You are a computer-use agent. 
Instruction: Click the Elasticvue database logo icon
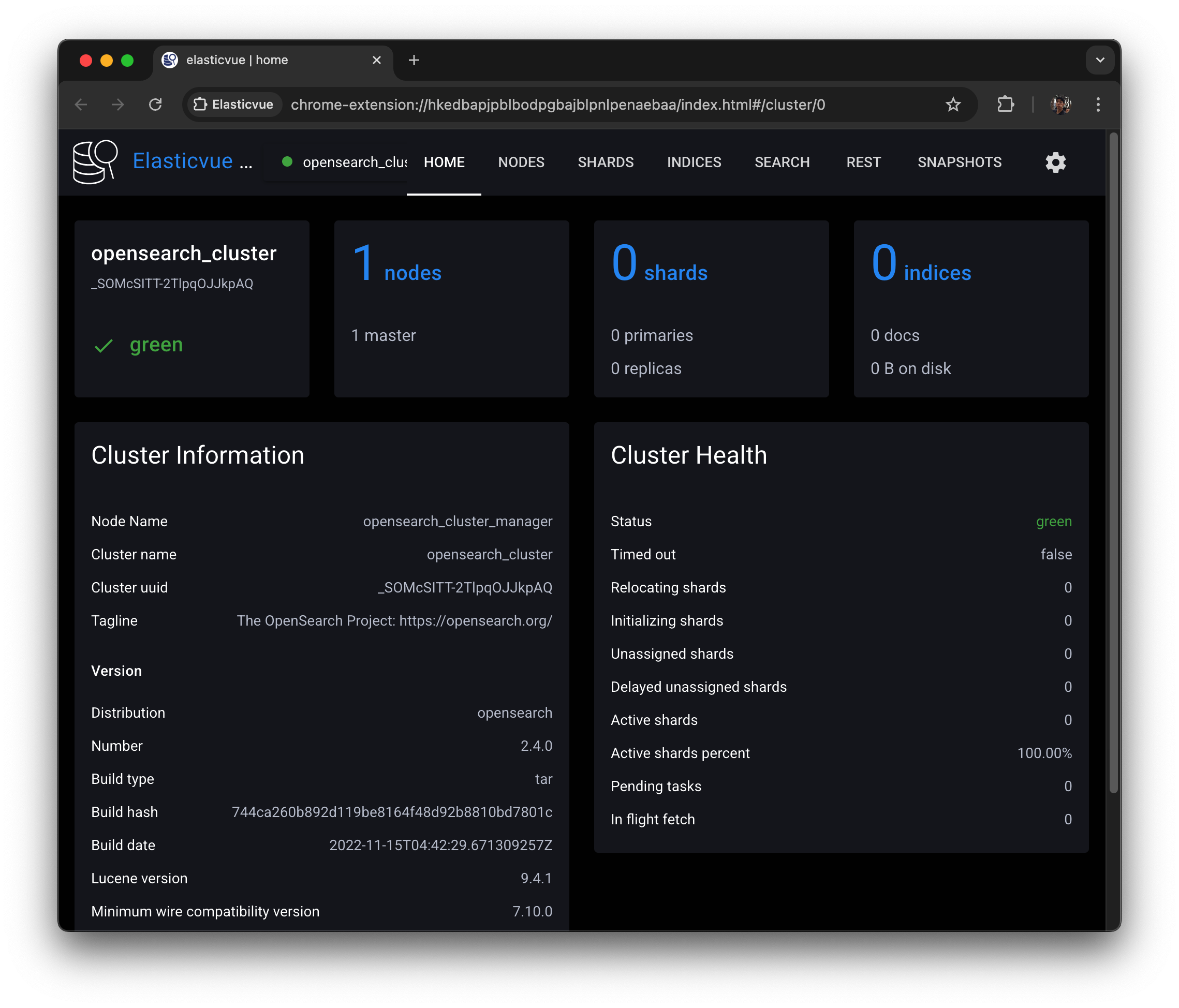[95, 162]
